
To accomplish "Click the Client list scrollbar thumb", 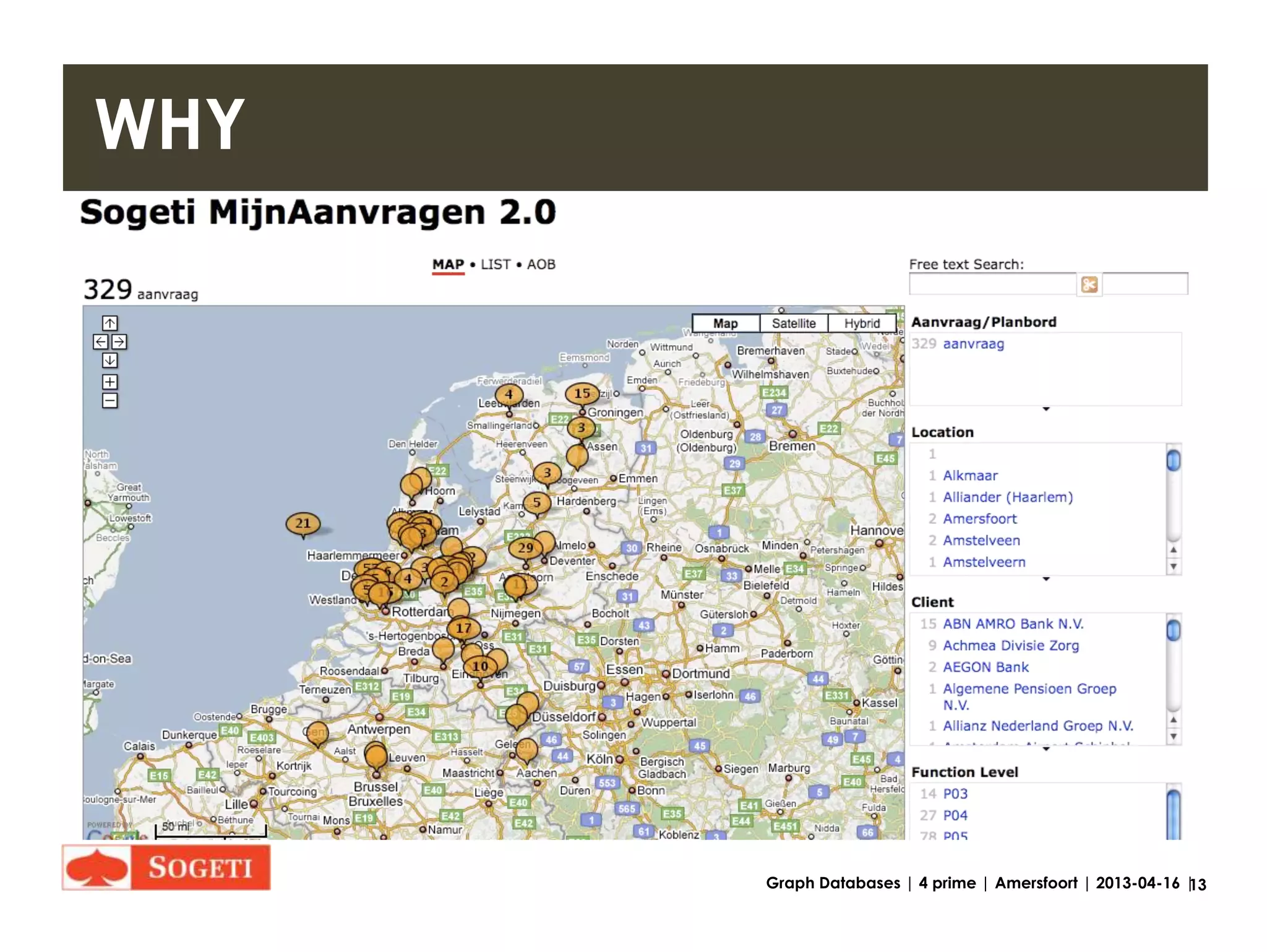I will (x=1174, y=630).
